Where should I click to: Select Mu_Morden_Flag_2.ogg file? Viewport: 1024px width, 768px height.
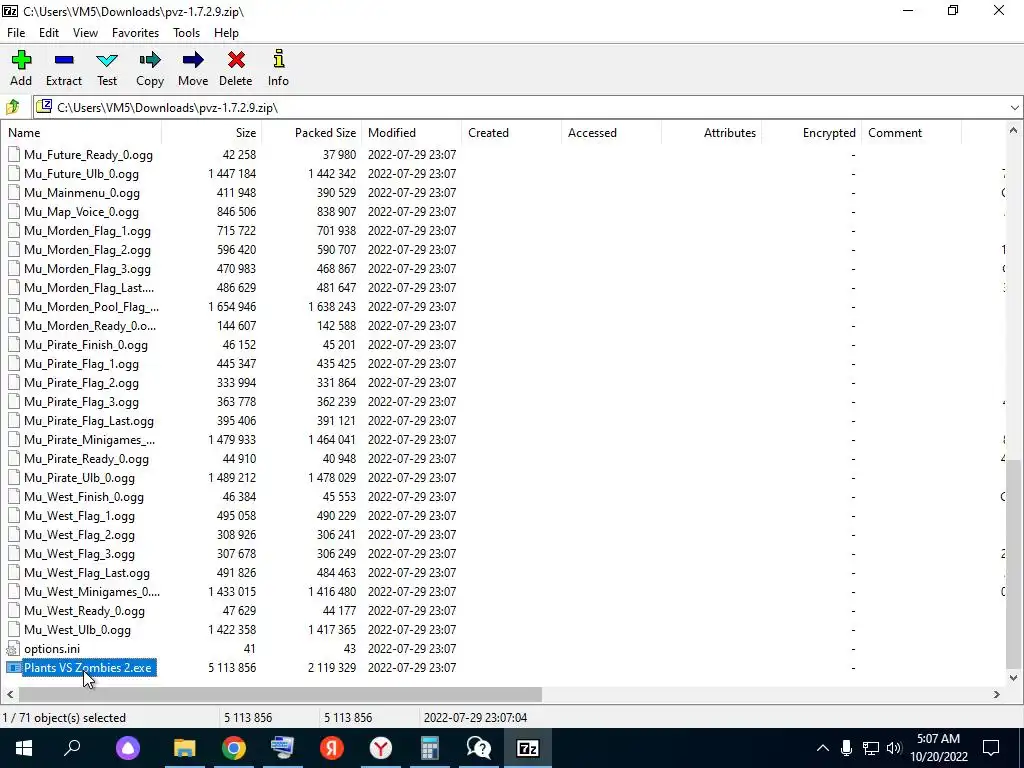[87, 249]
